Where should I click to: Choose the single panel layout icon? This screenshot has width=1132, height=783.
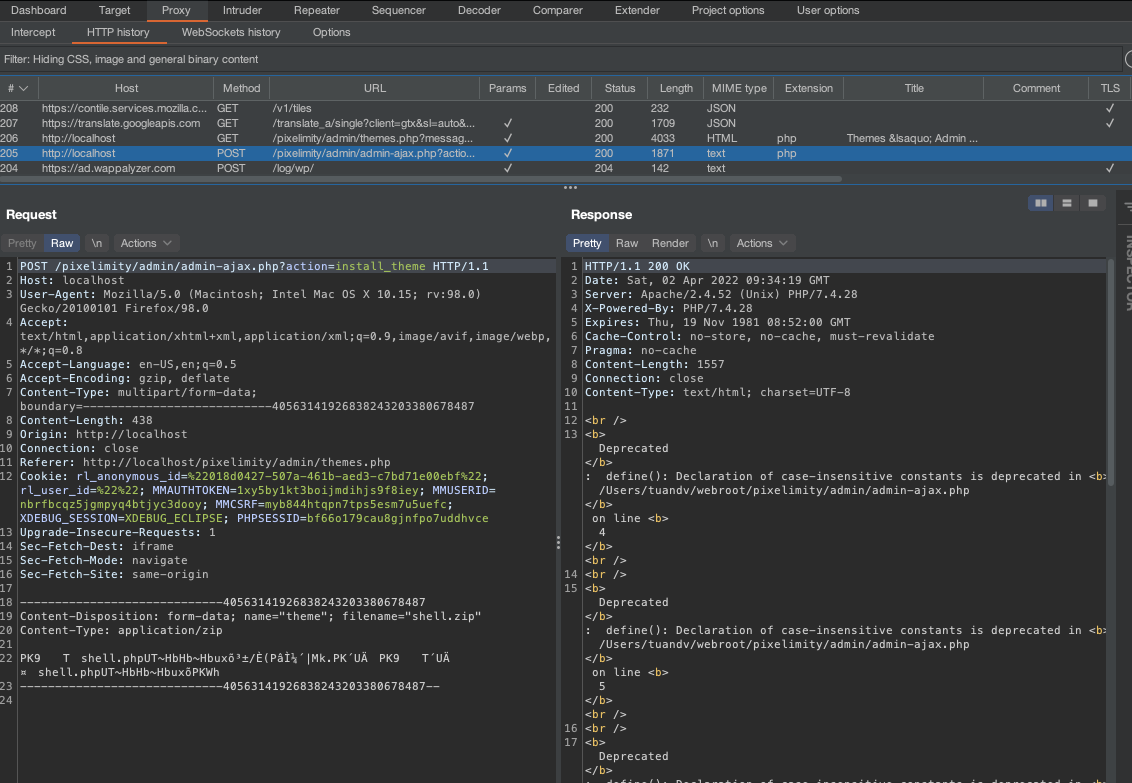(1092, 202)
